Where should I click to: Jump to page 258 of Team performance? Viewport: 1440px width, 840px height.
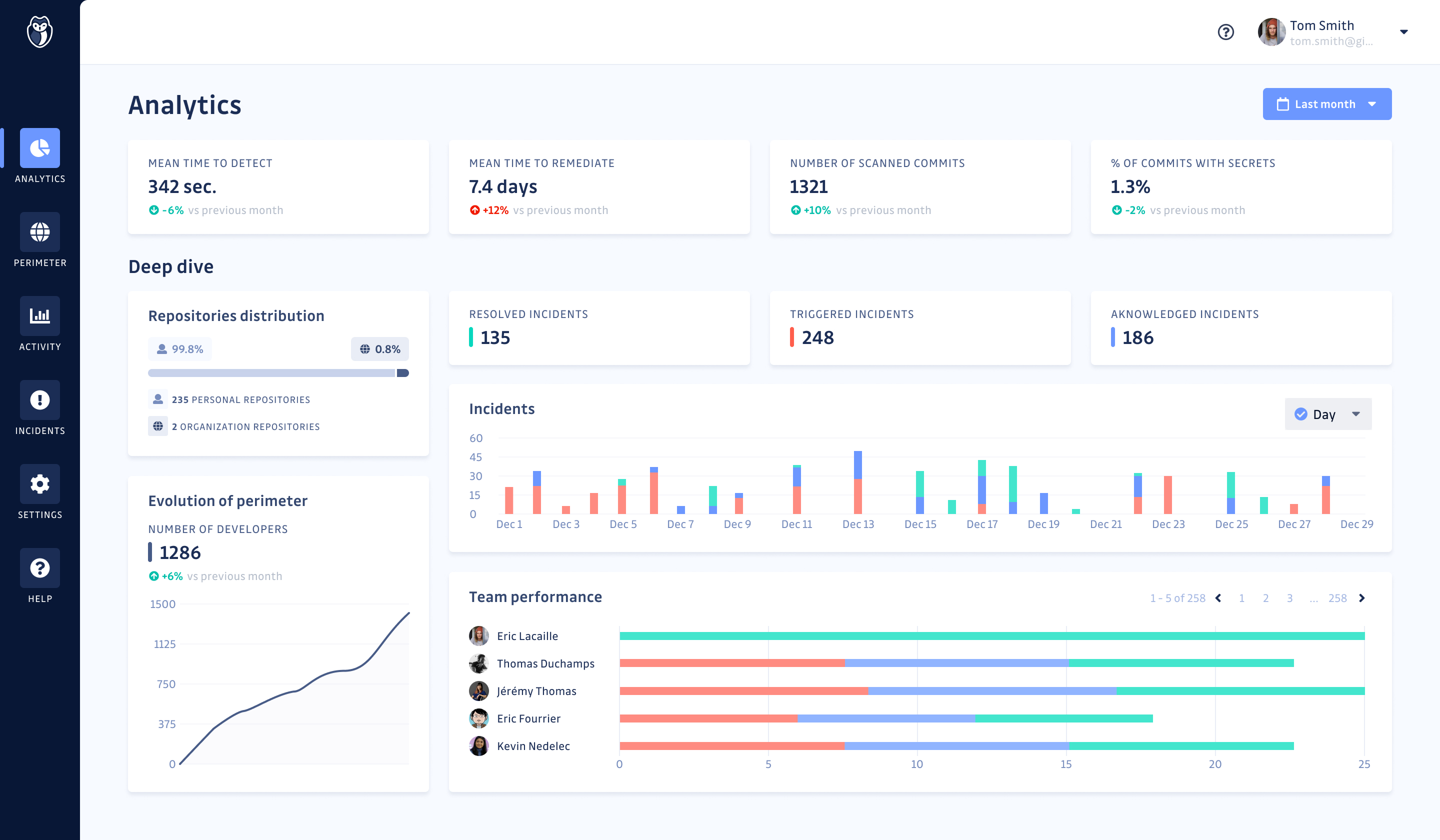1337,597
